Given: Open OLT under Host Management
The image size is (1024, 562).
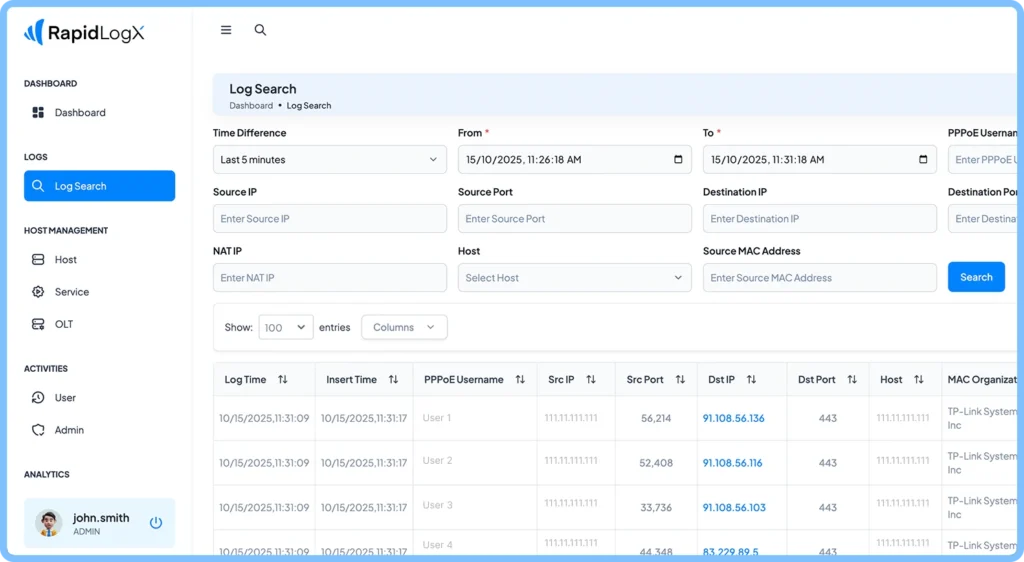Looking at the screenshot, I should [x=64, y=324].
